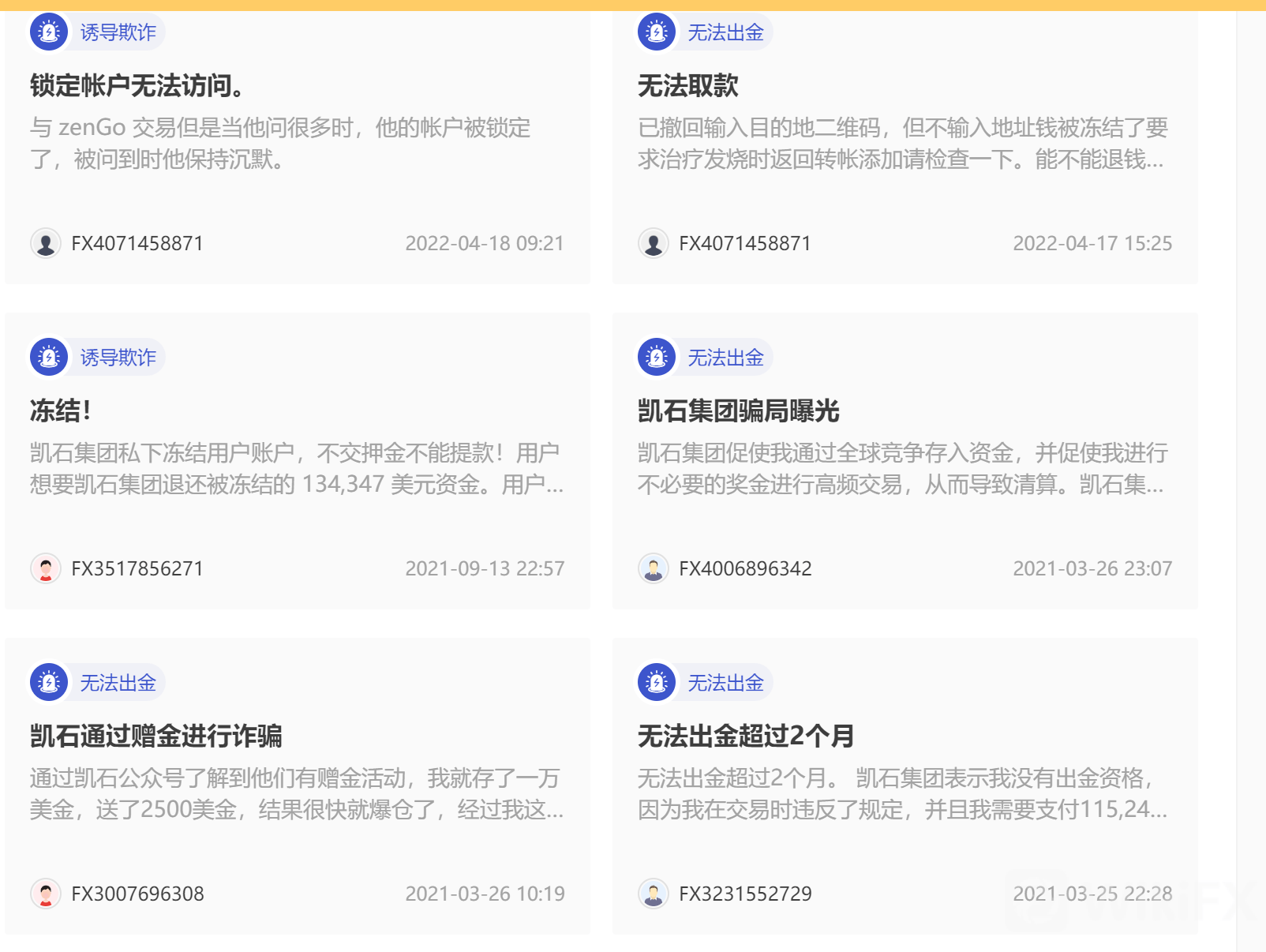
Task: Open the 无法出金超过2个月 complaint
Action: 746,736
